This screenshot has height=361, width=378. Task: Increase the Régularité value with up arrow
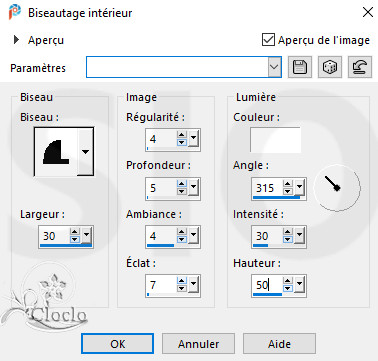tap(181, 135)
